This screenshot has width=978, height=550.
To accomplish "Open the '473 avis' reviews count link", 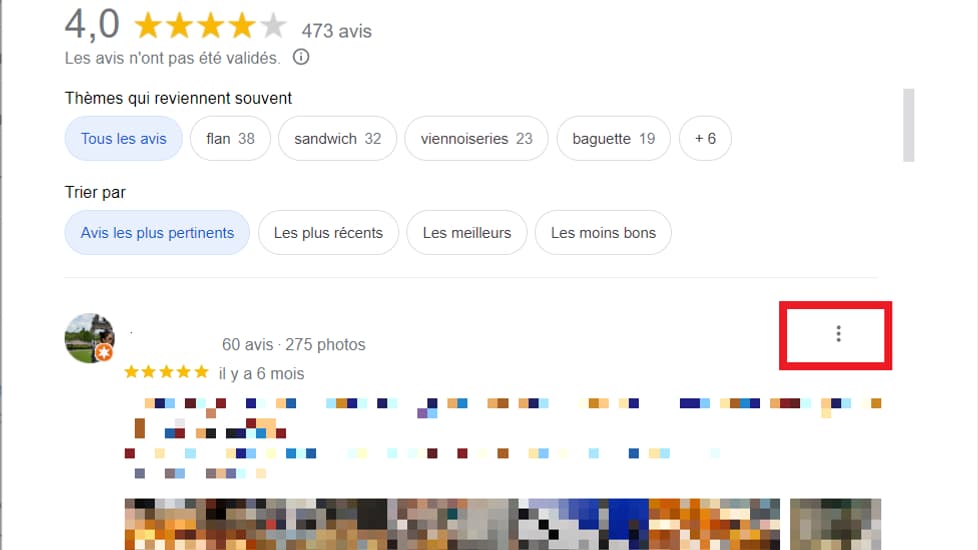I will point(337,31).
